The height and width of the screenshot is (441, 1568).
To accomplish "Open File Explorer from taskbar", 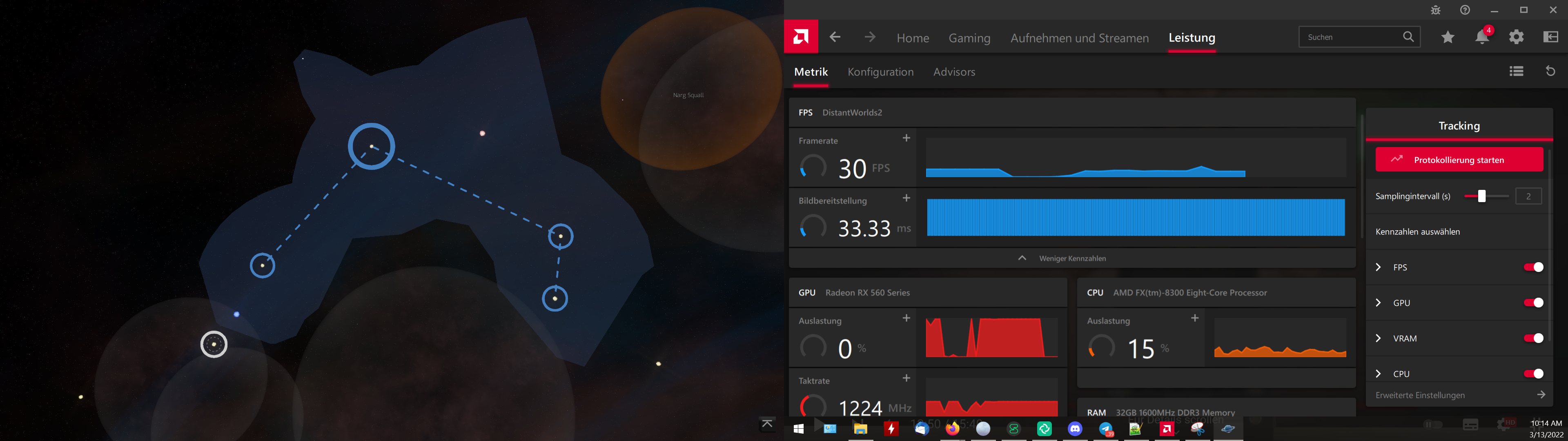I will pyautogui.click(x=860, y=429).
